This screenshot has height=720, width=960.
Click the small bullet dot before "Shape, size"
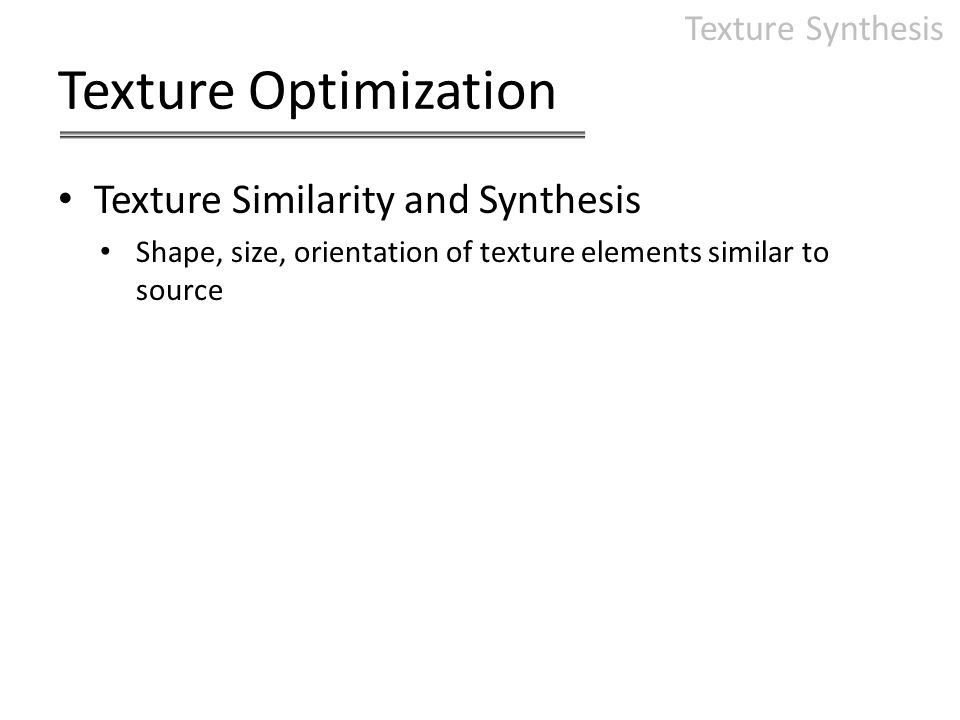(106, 251)
